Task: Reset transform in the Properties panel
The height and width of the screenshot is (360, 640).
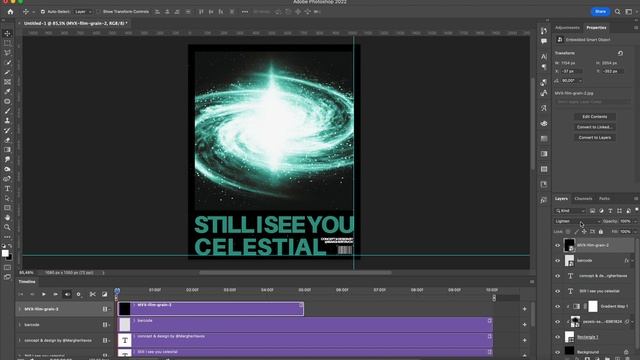Action: (620, 53)
